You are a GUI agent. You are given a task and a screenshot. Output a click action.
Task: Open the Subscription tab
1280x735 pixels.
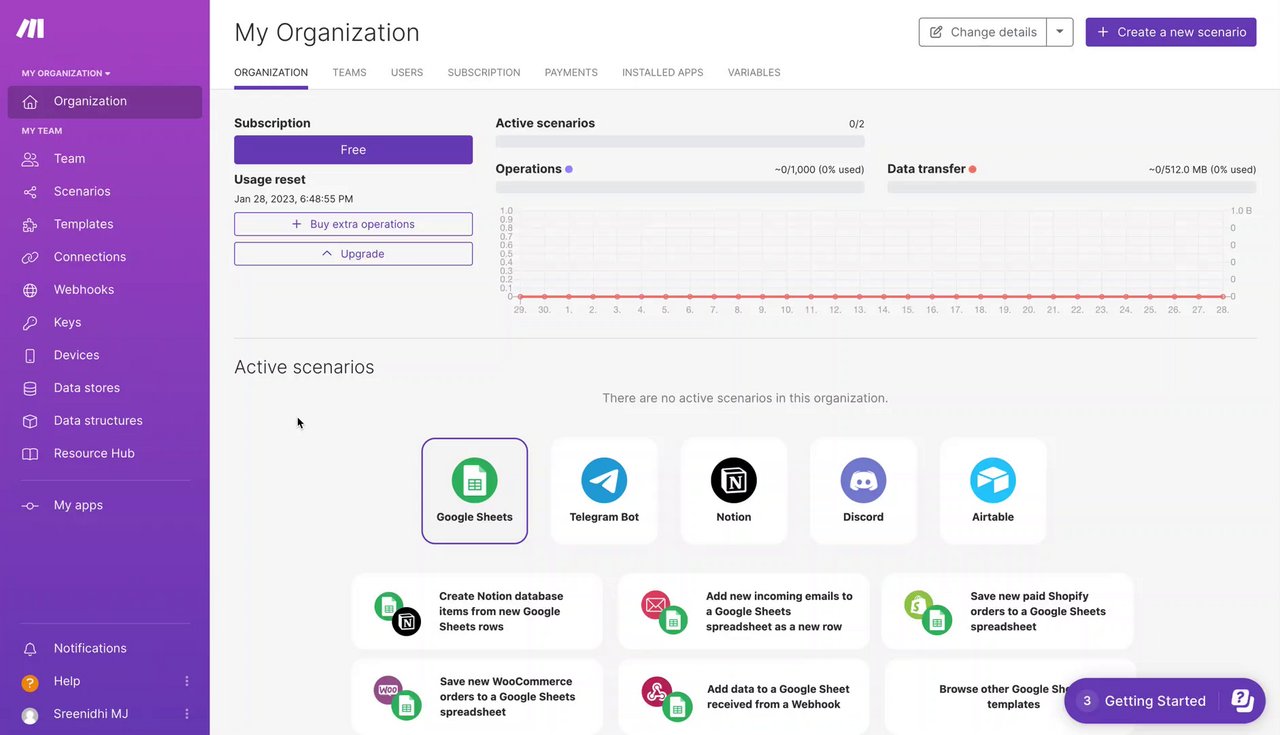[x=484, y=73]
